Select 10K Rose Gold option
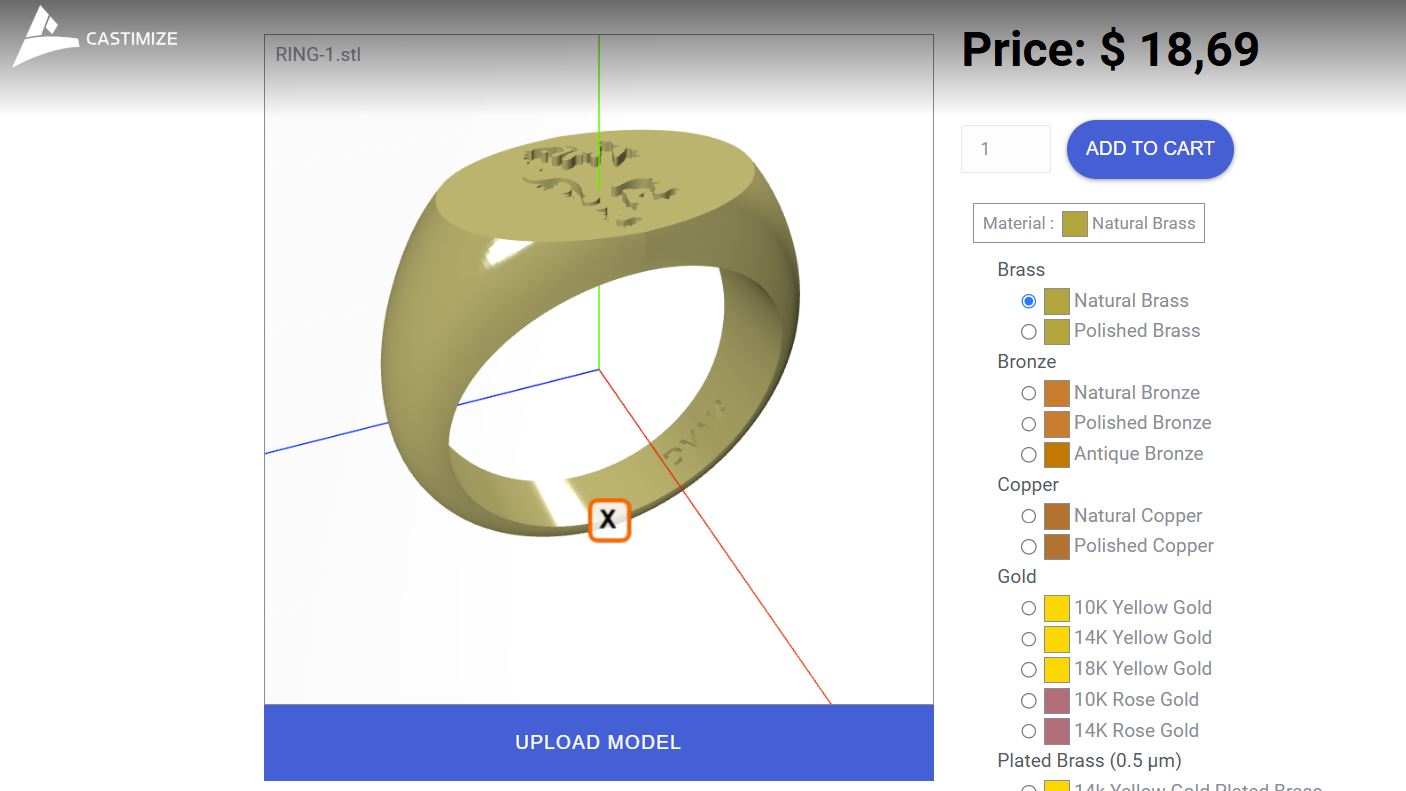 coord(1028,701)
